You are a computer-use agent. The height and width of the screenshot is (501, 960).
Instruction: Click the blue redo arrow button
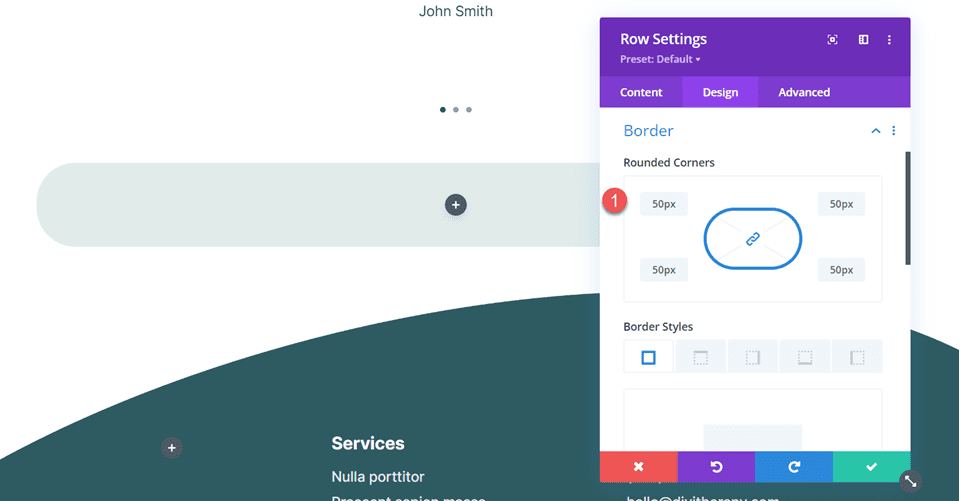coord(794,467)
